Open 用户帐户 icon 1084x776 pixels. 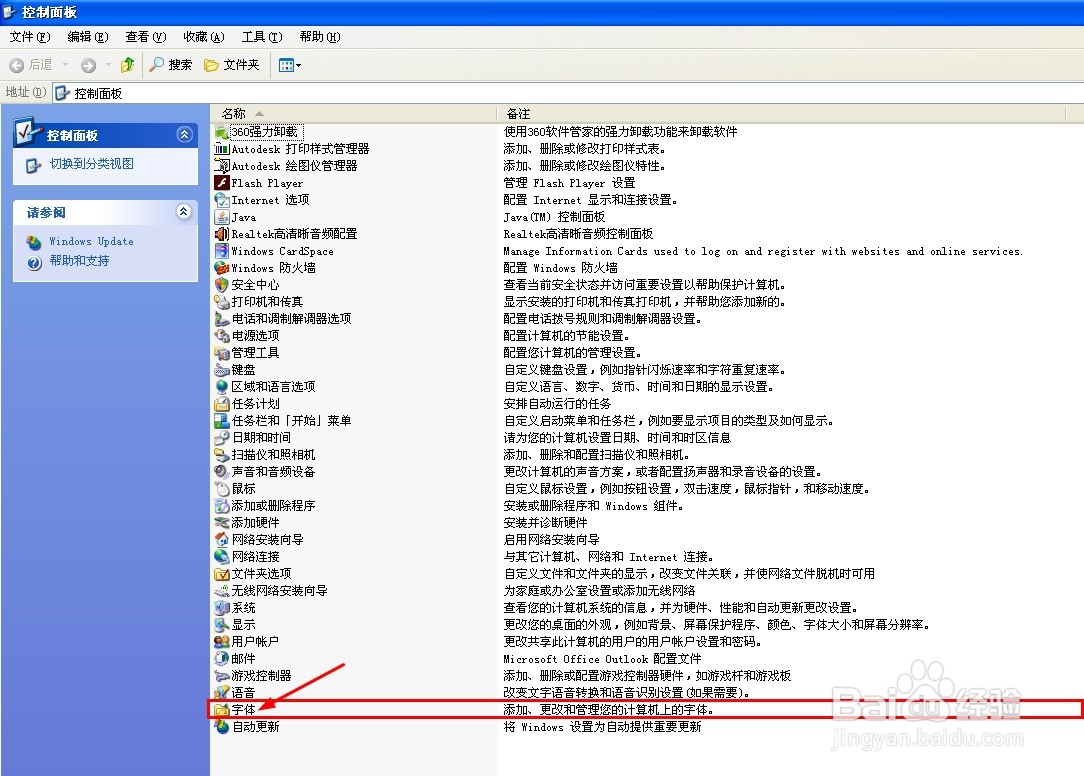pyautogui.click(x=221, y=642)
